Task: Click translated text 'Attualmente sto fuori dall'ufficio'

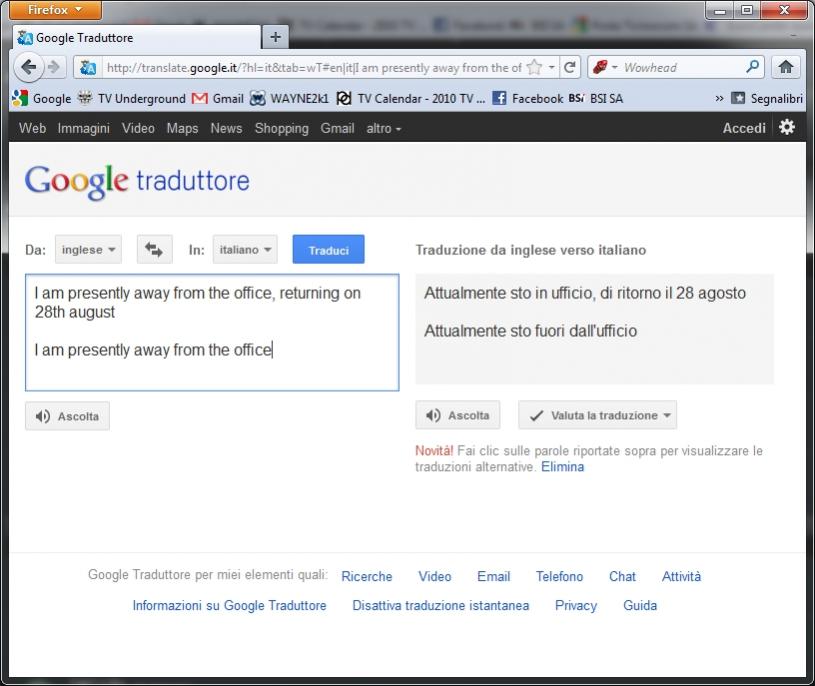Action: tap(531, 331)
